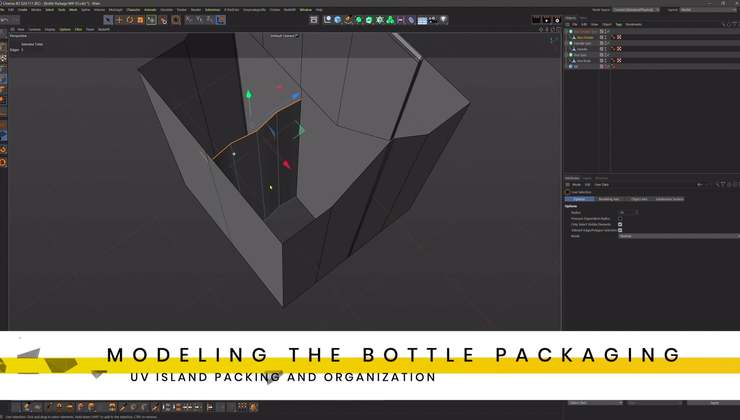Click the hatch tag on second object row
Viewport: 740px width, 420px height.
[619, 37]
